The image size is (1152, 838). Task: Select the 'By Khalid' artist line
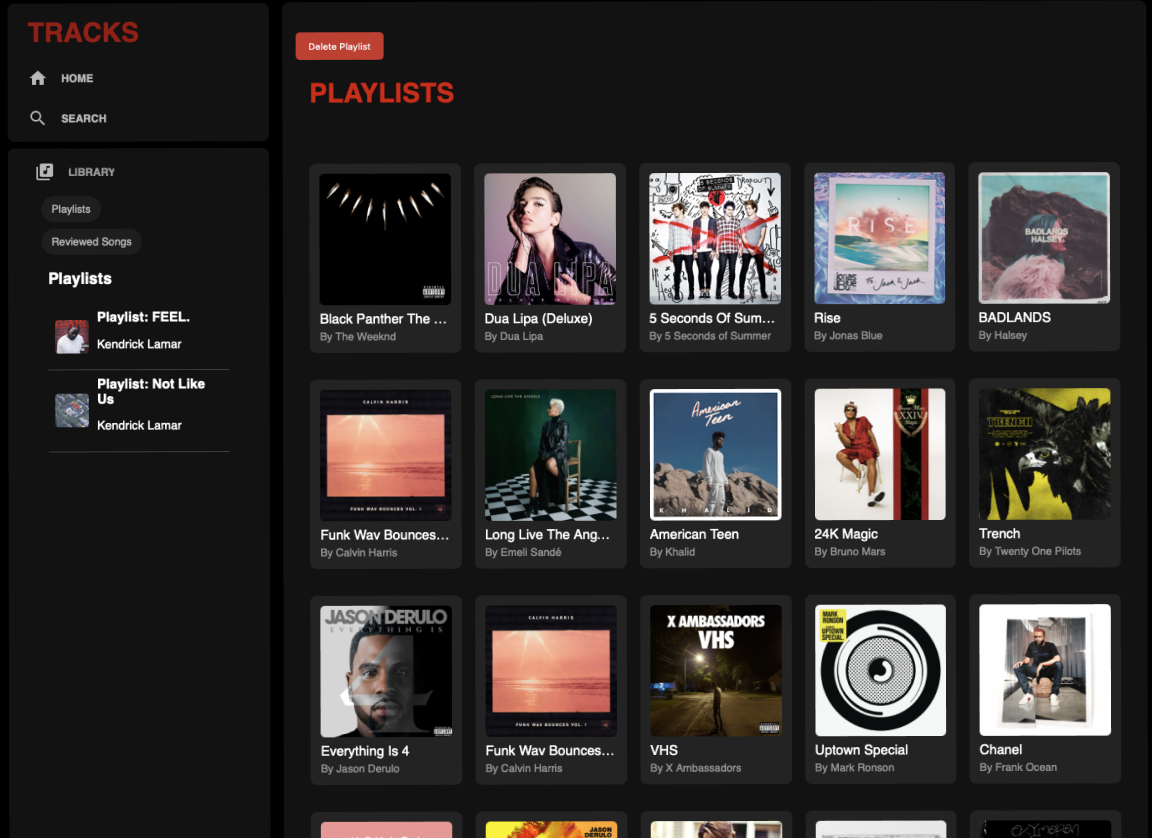pyautogui.click(x=672, y=552)
